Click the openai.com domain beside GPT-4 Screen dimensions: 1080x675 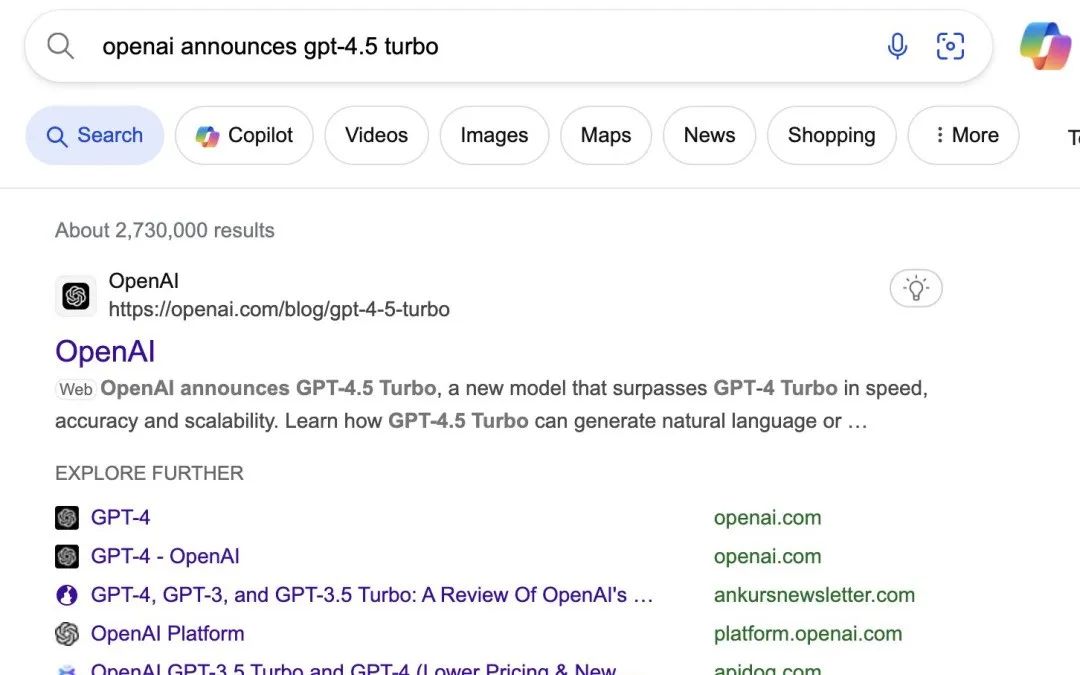(767, 517)
